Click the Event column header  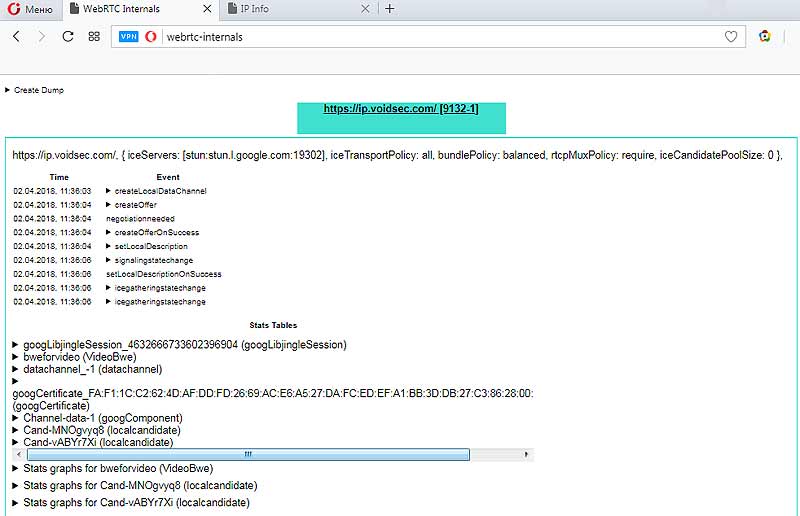coord(168,177)
